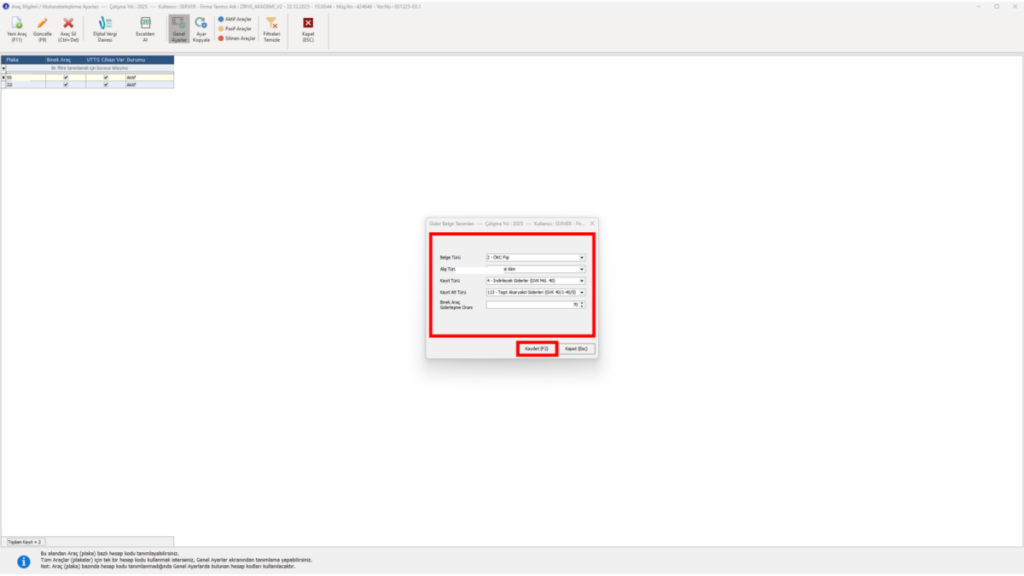Select the Pasif Araçlar filter option

coord(235,29)
